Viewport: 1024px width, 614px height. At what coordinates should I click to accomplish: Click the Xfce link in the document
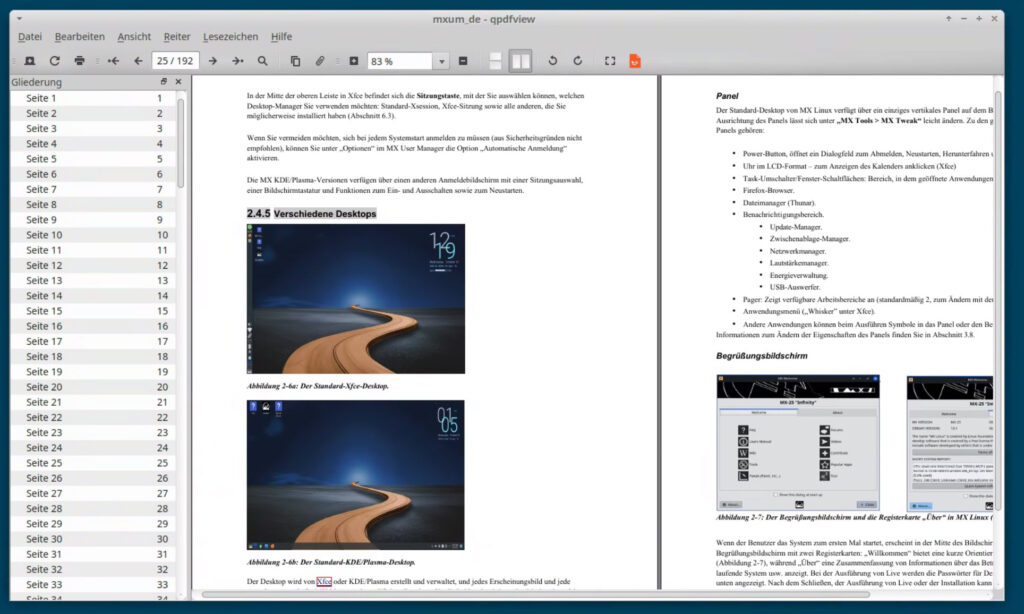[x=324, y=581]
